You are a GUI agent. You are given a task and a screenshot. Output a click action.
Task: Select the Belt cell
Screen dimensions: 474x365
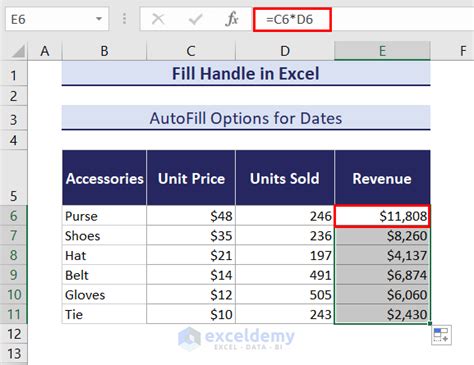pos(104,275)
